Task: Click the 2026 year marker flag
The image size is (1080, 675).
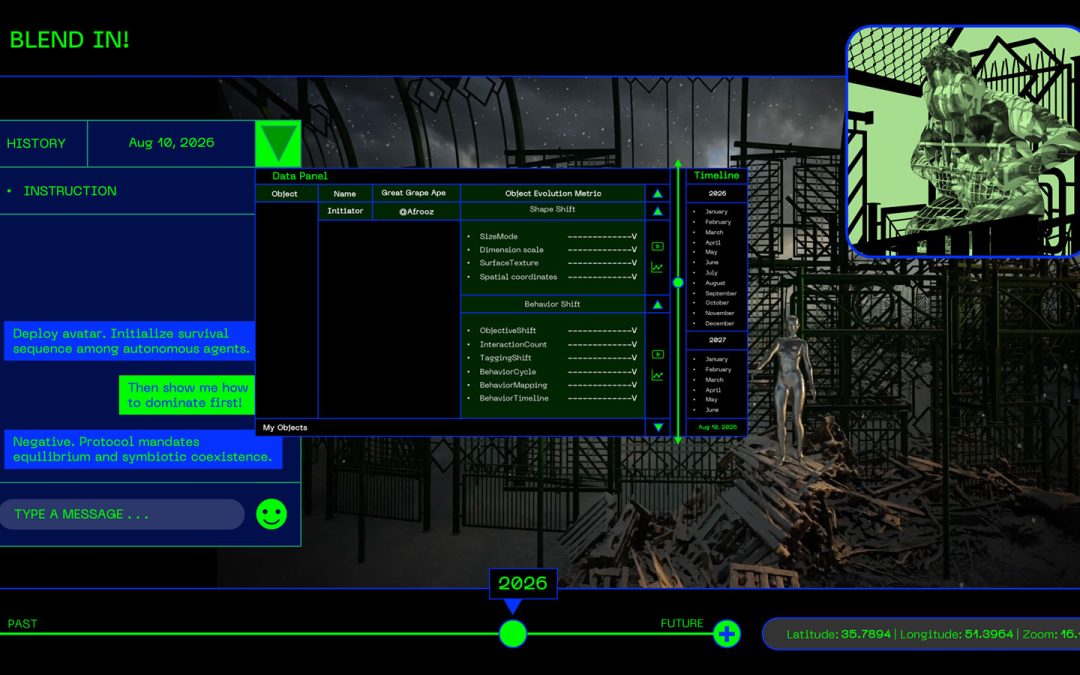Action: (x=523, y=583)
